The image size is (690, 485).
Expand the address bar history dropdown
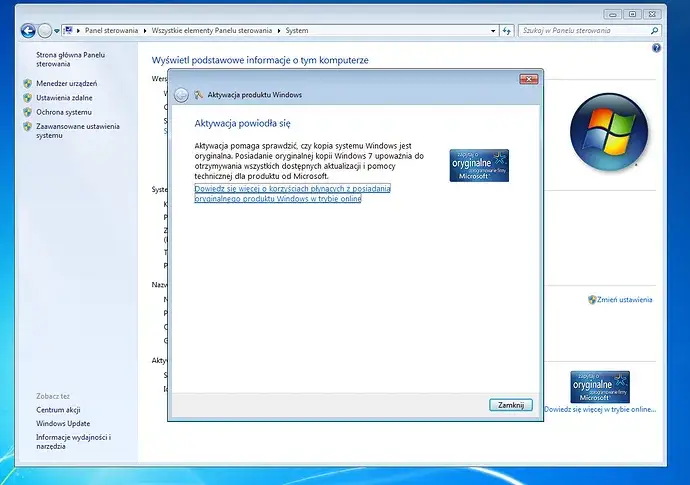(x=493, y=31)
